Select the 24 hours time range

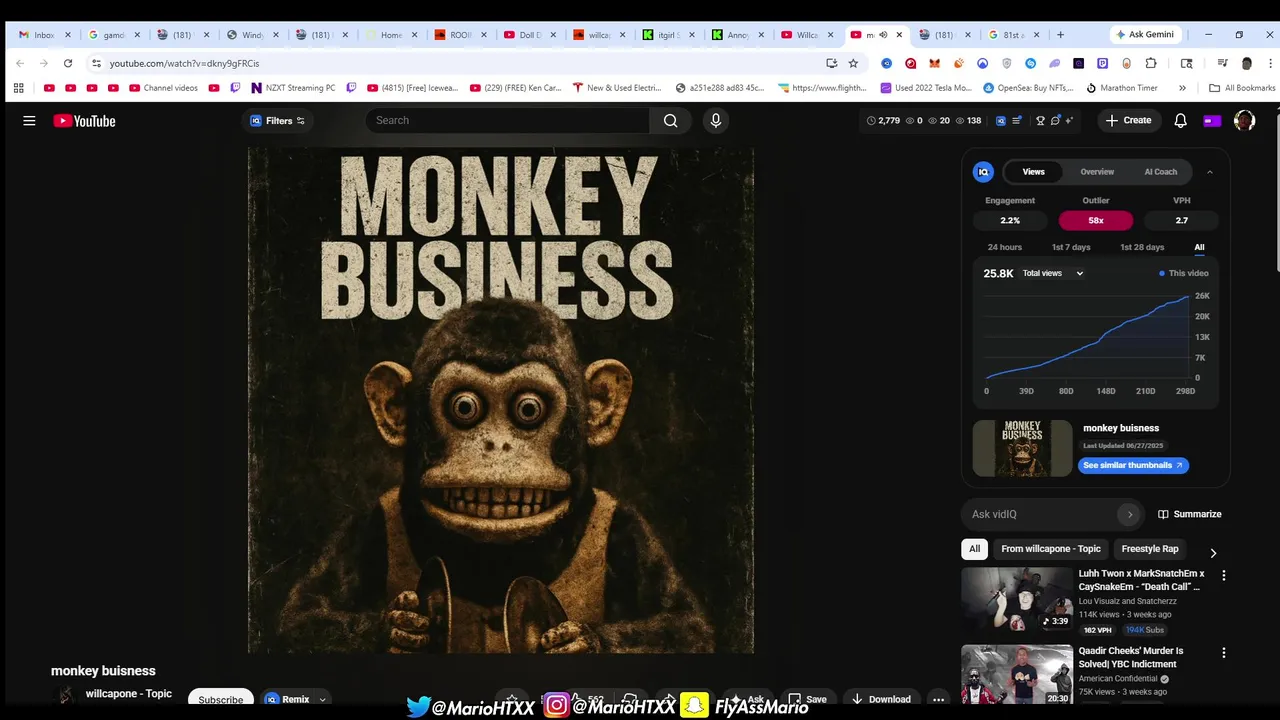(x=1004, y=247)
